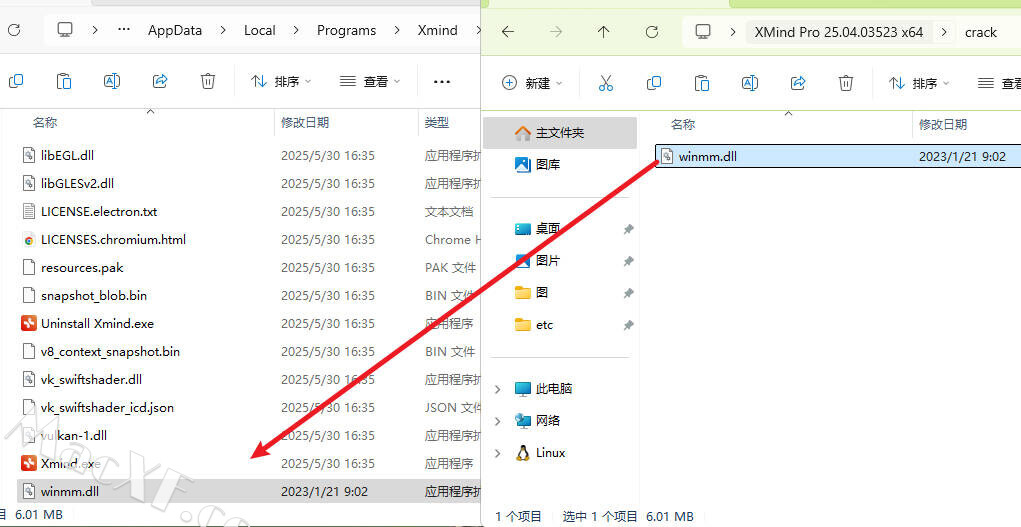Sort by 修改日期 column in left window
1021x527 pixels.
pos(305,122)
